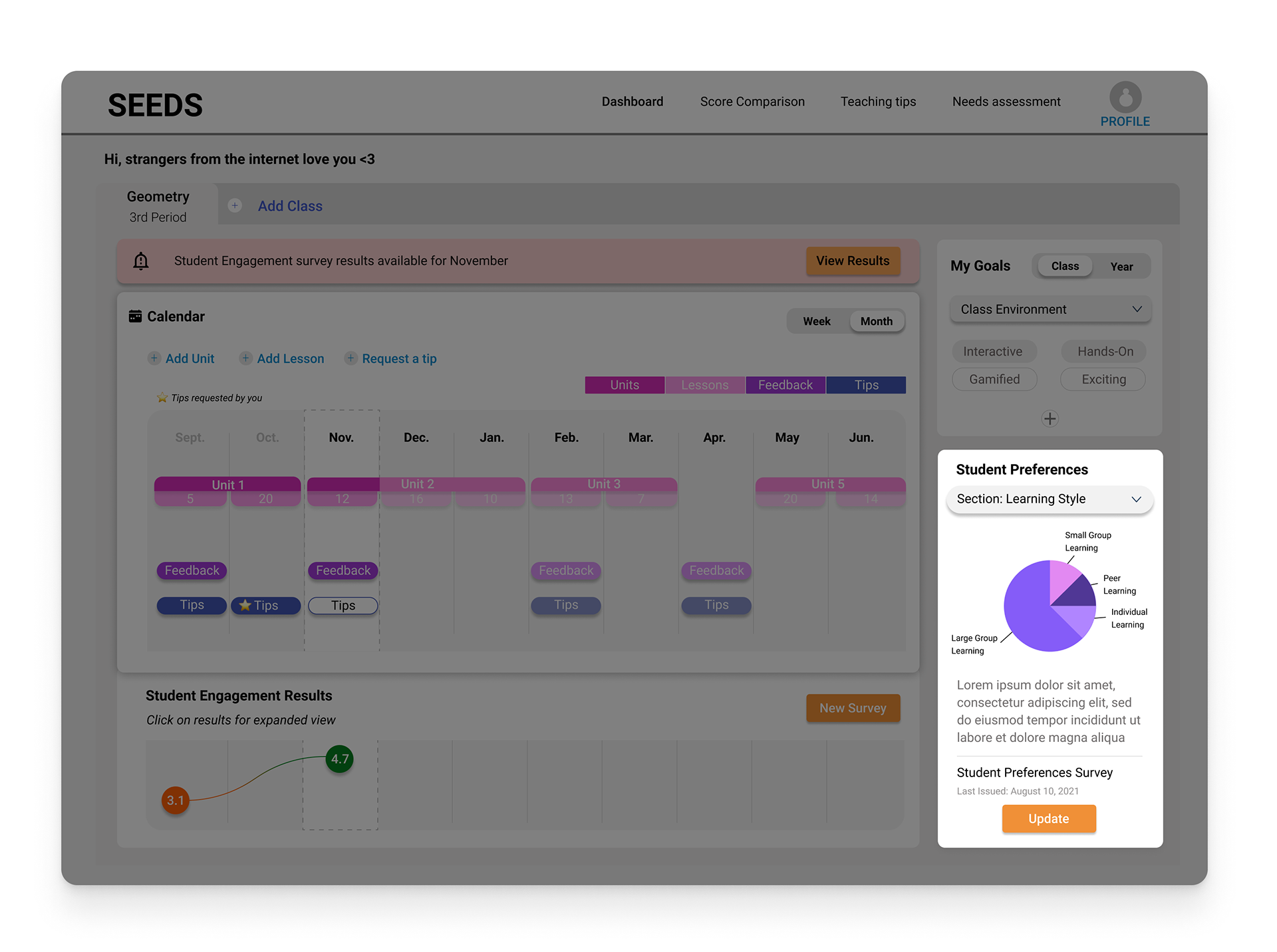Click the Request a tip link
1277x952 pixels.
[x=399, y=358]
